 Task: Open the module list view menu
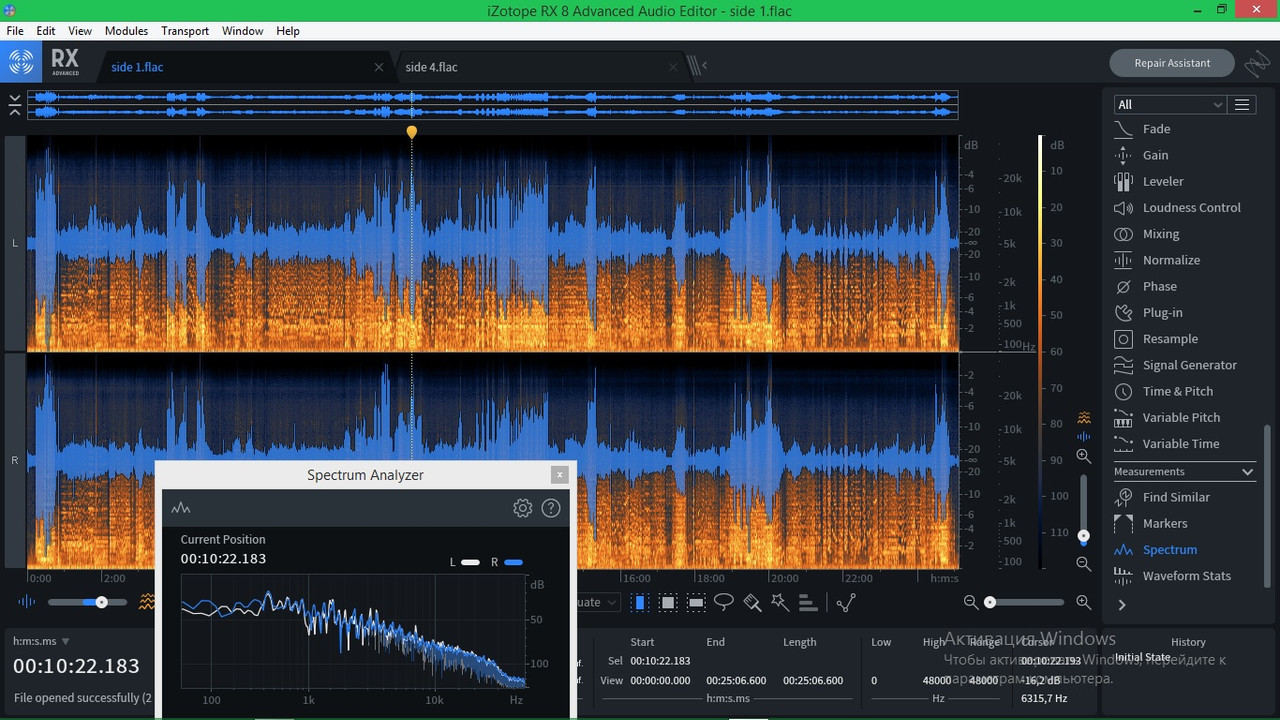[x=1242, y=104]
